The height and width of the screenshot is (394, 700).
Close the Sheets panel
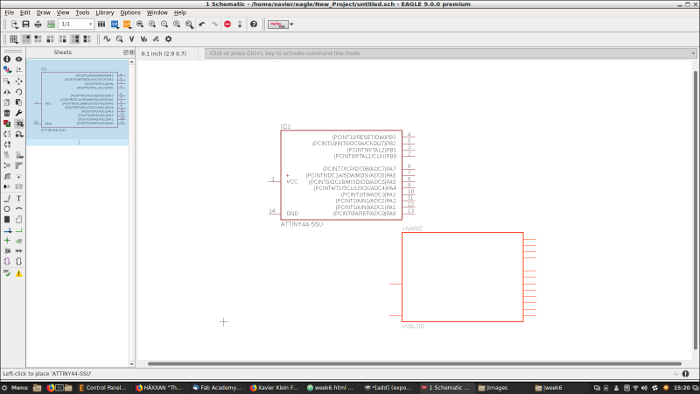click(132, 52)
